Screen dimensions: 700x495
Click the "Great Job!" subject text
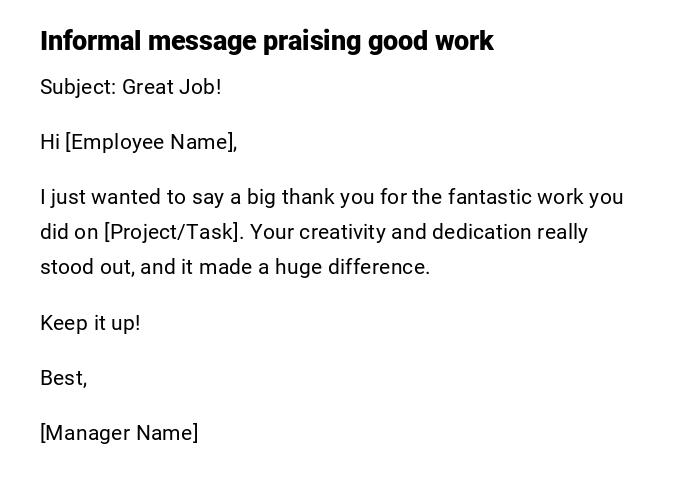pos(172,87)
